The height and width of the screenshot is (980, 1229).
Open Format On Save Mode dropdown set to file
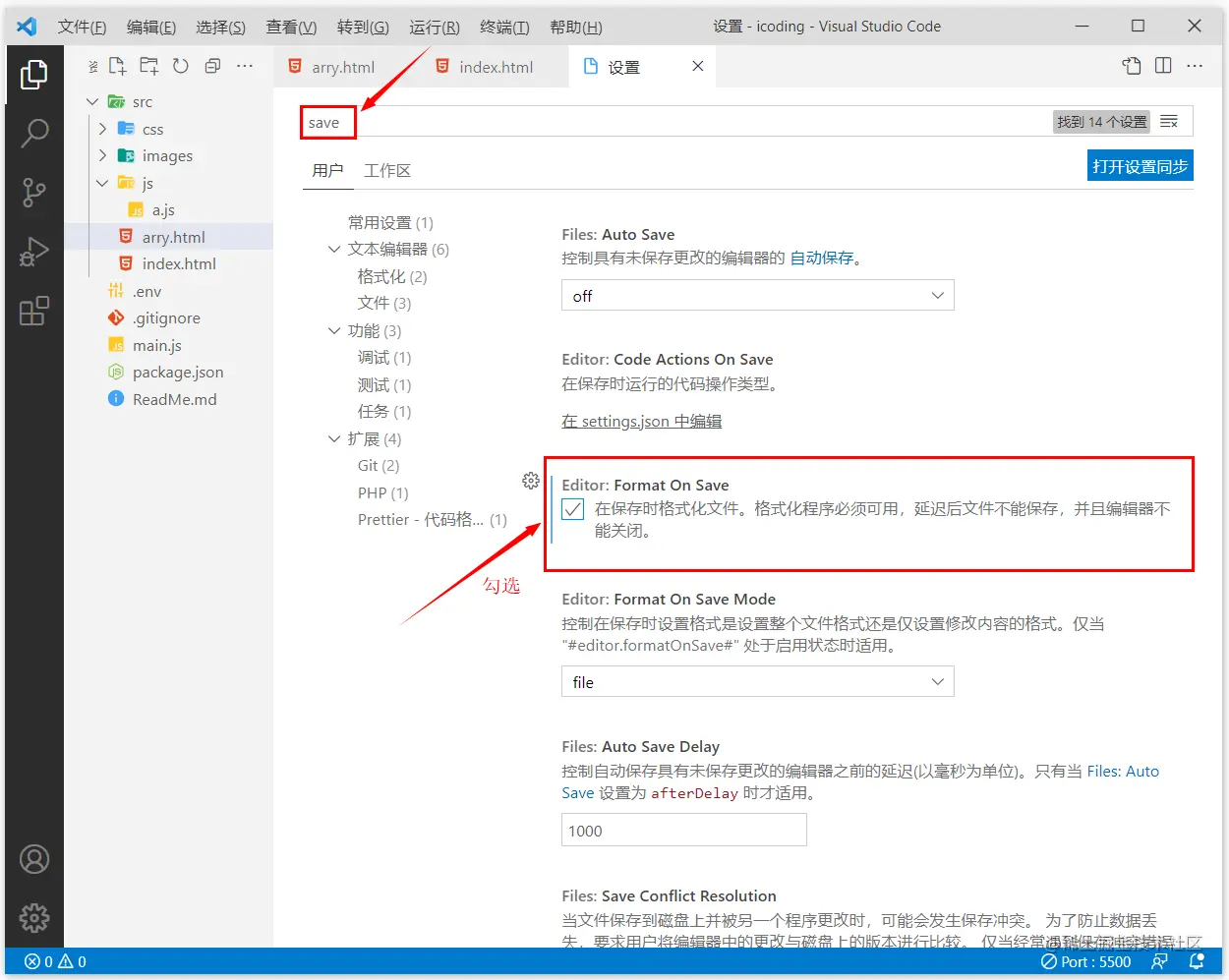pyautogui.click(x=758, y=682)
